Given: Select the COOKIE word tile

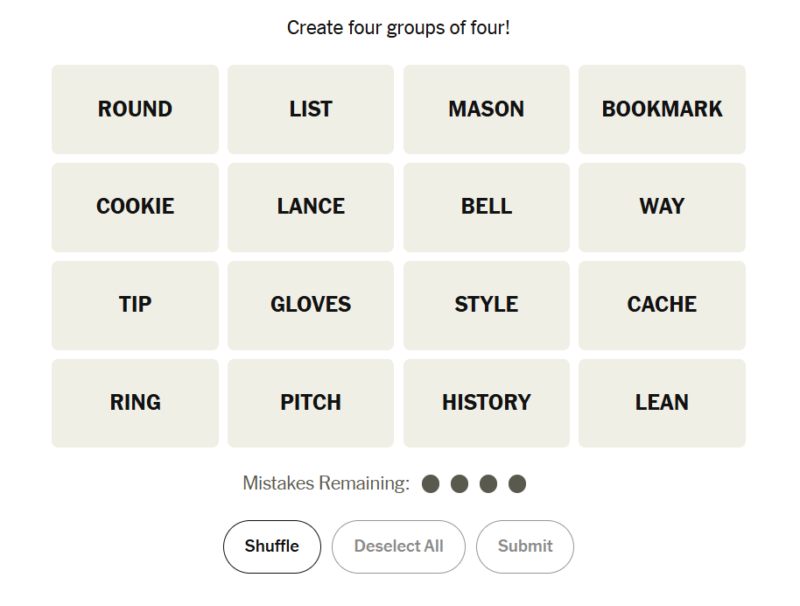Looking at the screenshot, I should (x=135, y=207).
